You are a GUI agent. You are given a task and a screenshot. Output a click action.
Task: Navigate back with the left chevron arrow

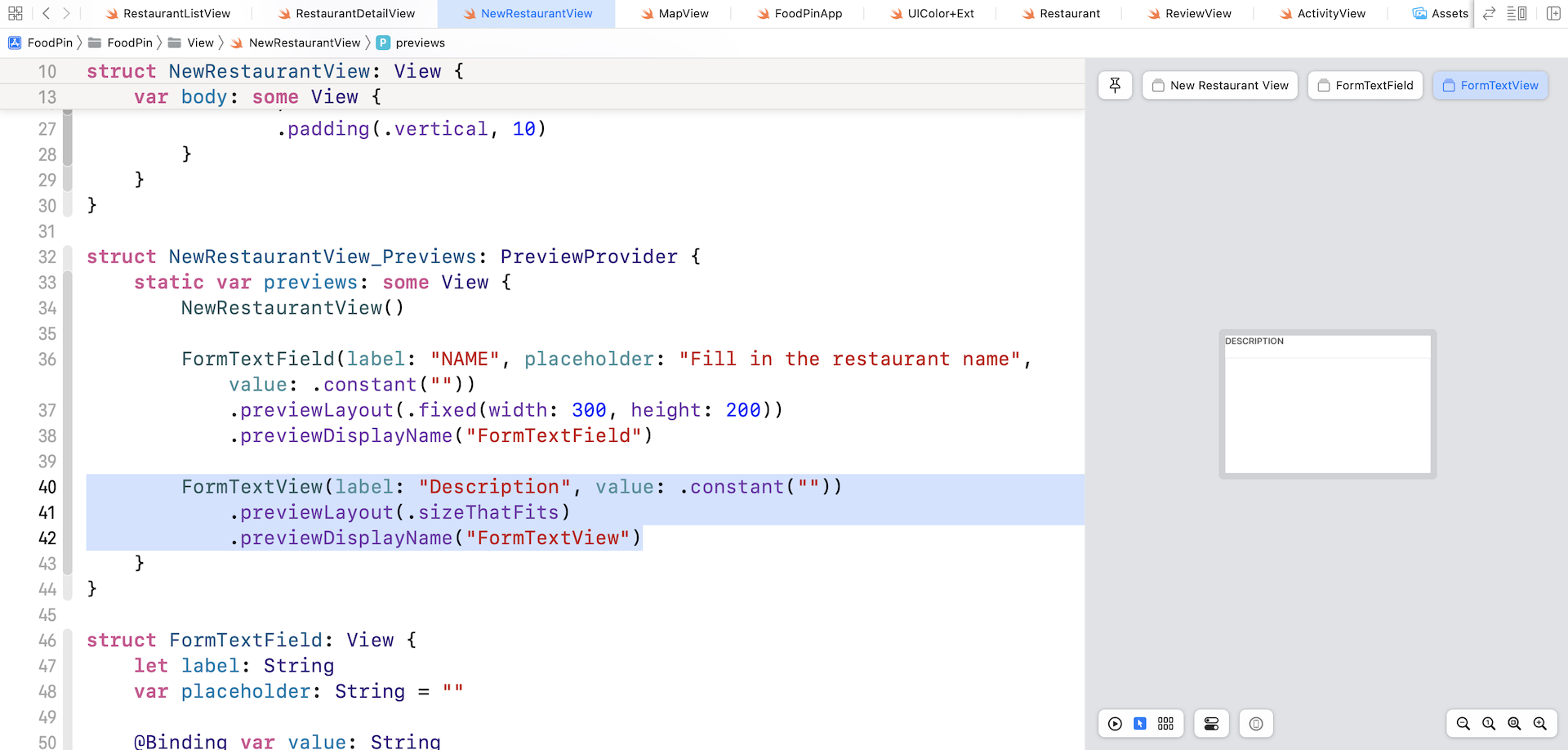(x=45, y=13)
